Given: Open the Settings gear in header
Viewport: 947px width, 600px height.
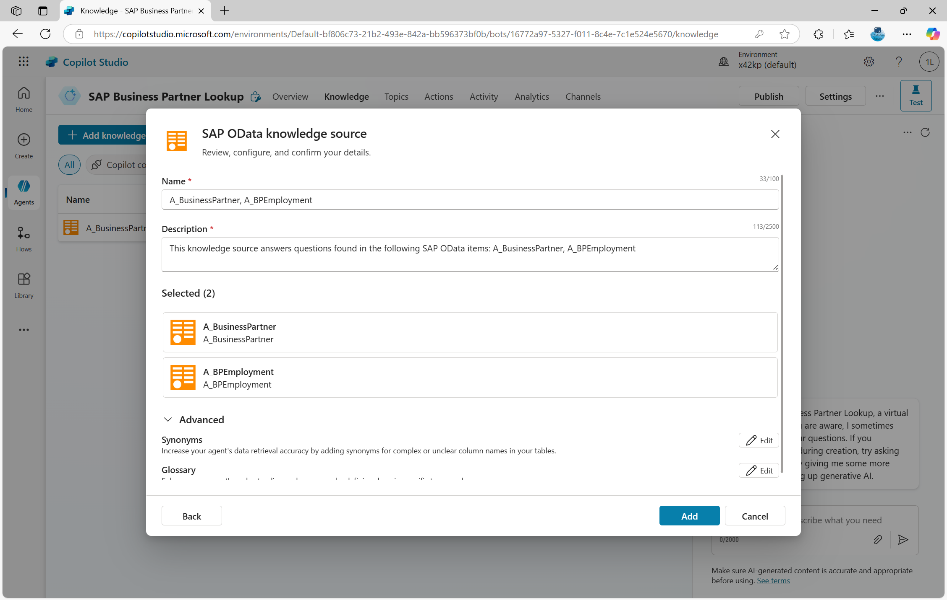Looking at the screenshot, I should click(869, 62).
